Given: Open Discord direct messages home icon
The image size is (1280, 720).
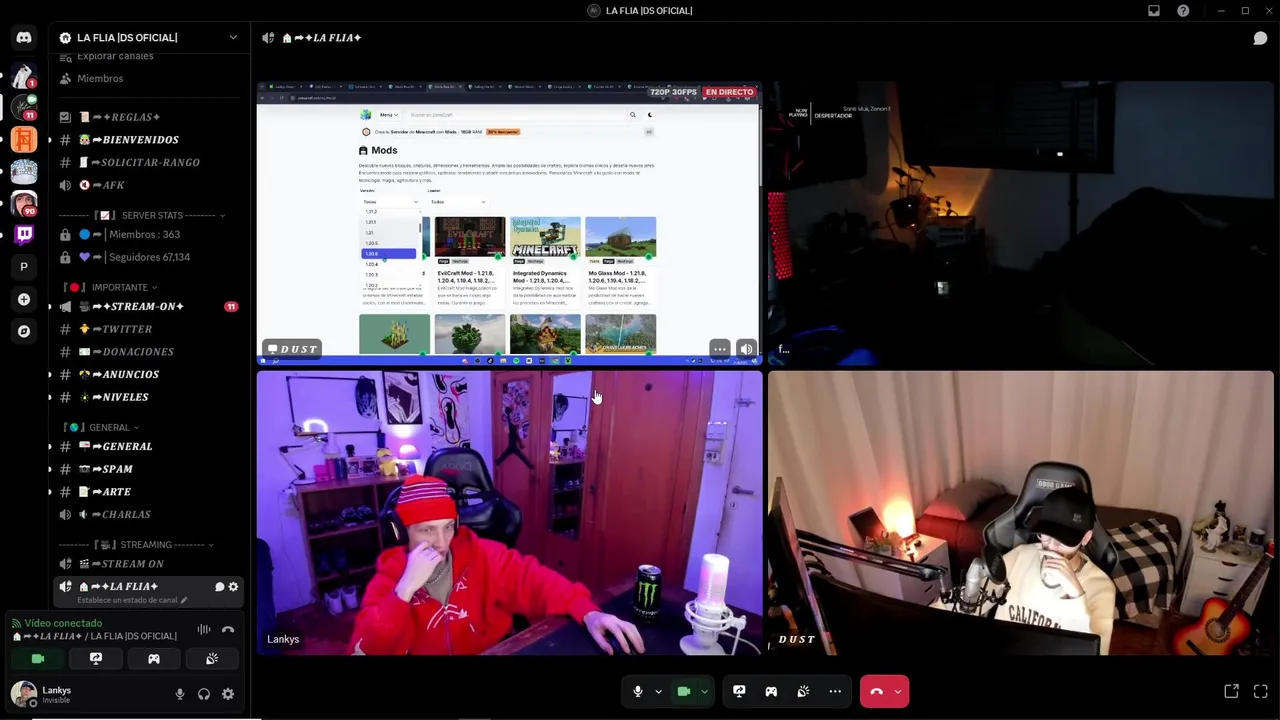Looking at the screenshot, I should click(x=24, y=37).
